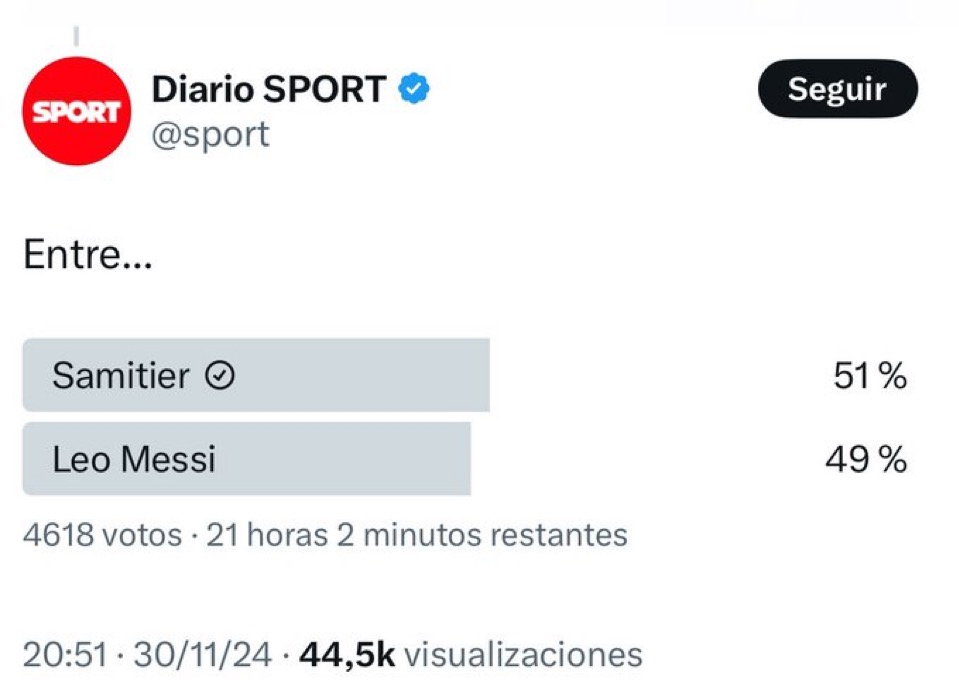The image size is (959, 700).
Task: Click the tweet text Entre...
Action: tap(87, 256)
